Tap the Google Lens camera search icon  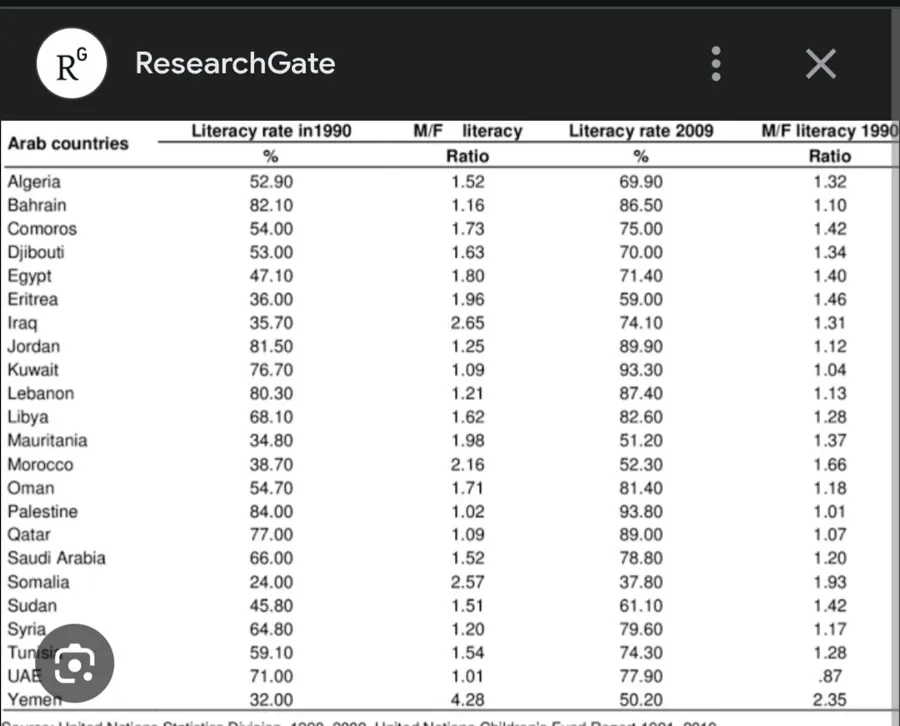[x=75, y=663]
